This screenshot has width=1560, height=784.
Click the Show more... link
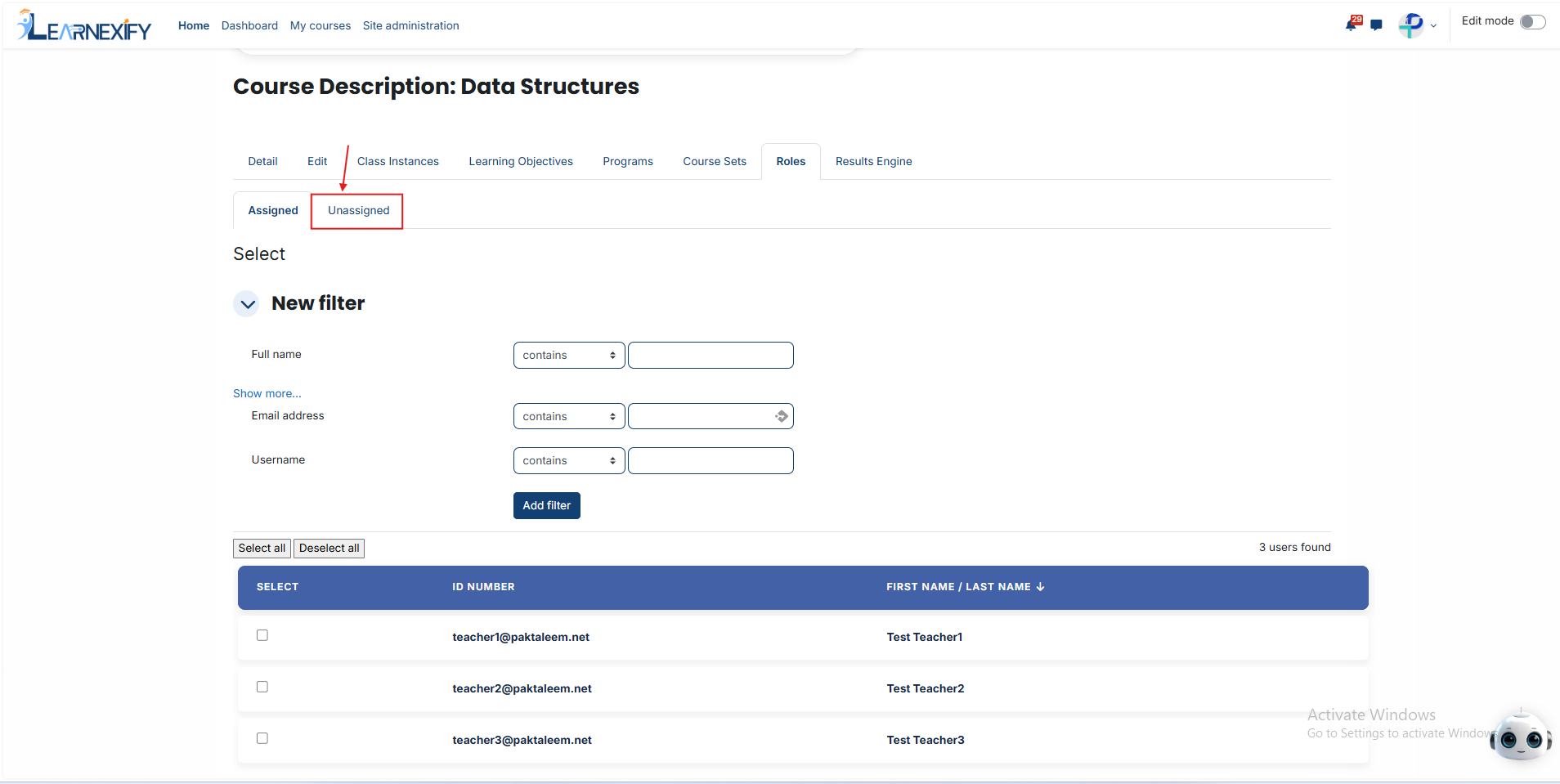(267, 394)
